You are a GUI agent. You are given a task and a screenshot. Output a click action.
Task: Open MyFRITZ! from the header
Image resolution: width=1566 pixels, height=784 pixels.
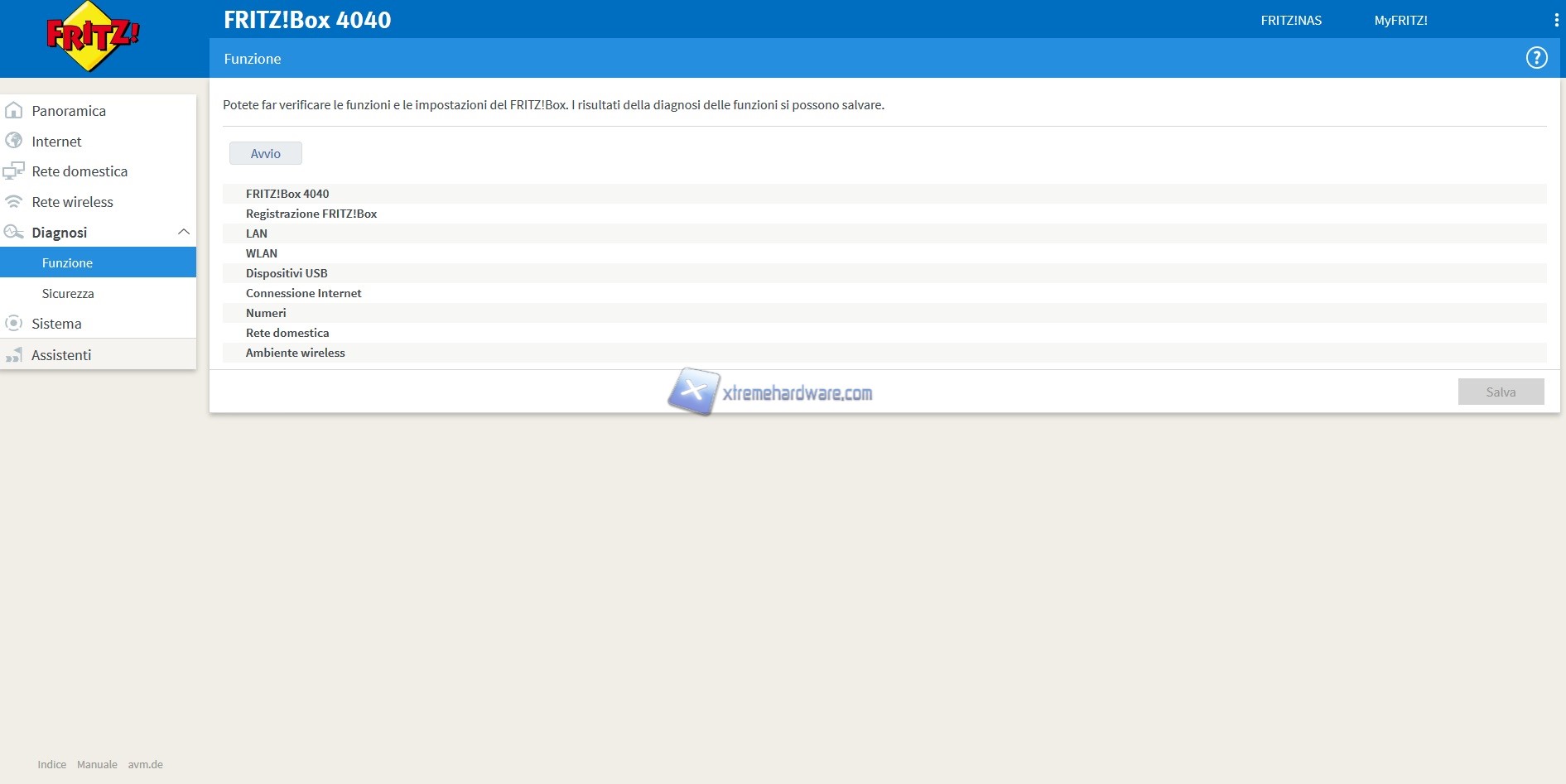(1400, 20)
